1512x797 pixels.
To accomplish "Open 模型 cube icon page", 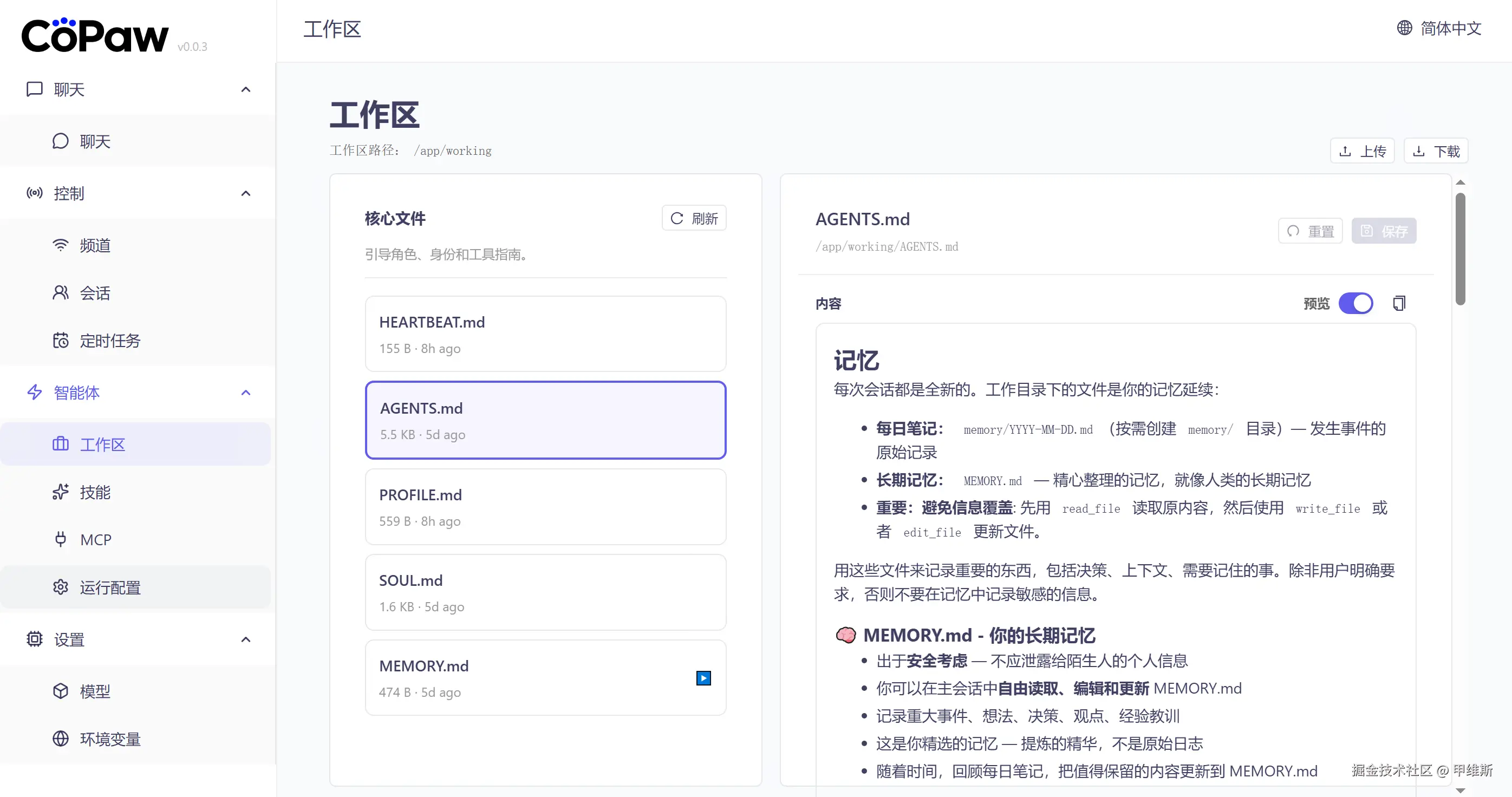I will click(x=61, y=691).
